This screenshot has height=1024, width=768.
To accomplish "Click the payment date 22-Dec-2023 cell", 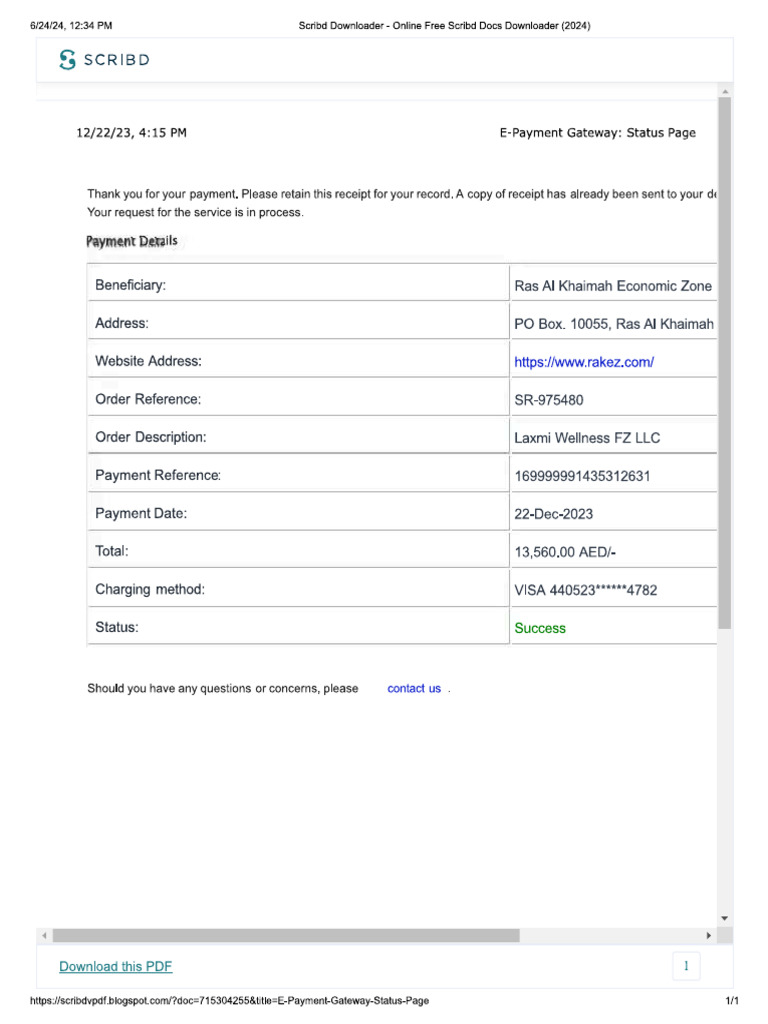I will (614, 513).
